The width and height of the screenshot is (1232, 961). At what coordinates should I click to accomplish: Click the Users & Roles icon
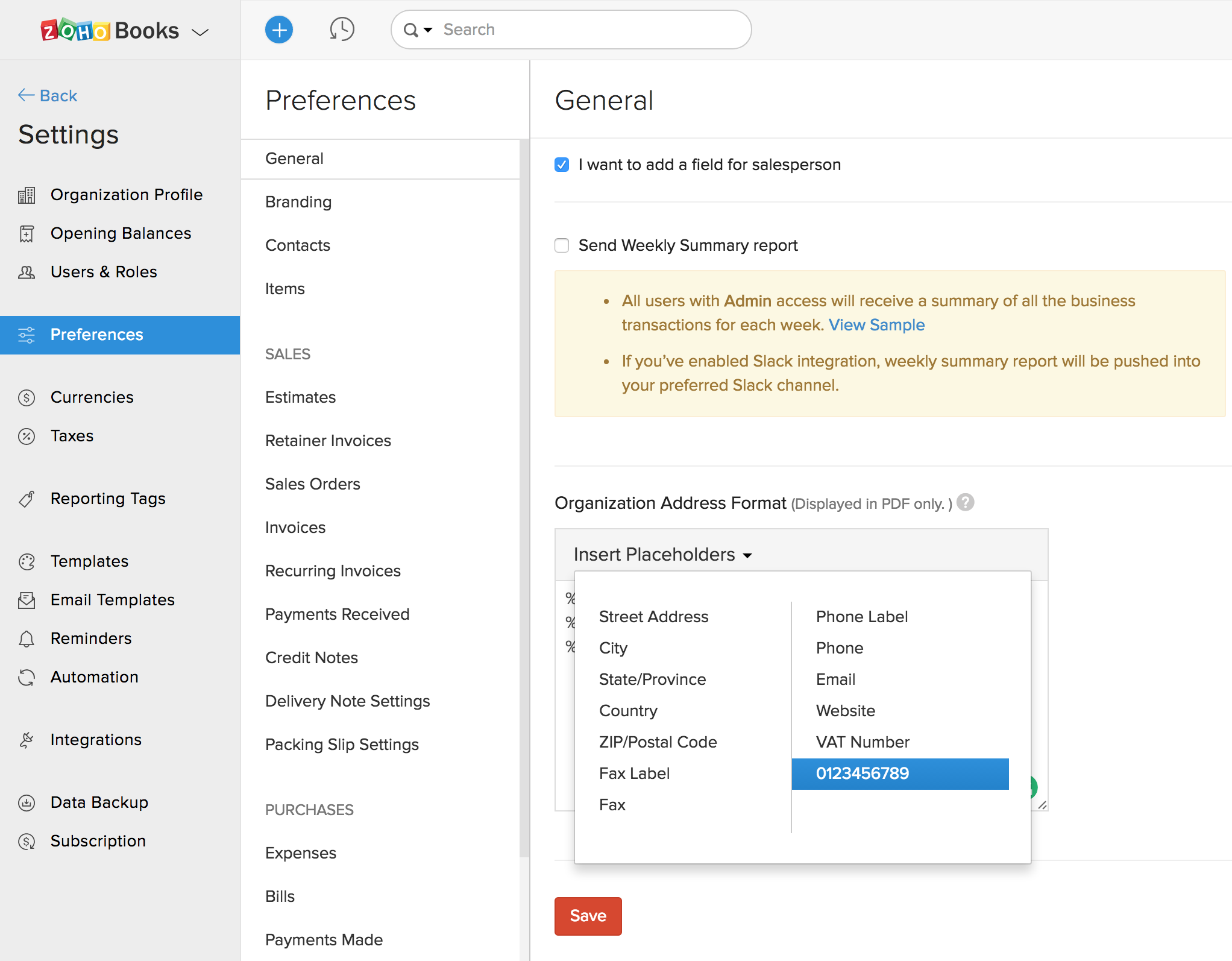pyautogui.click(x=27, y=273)
